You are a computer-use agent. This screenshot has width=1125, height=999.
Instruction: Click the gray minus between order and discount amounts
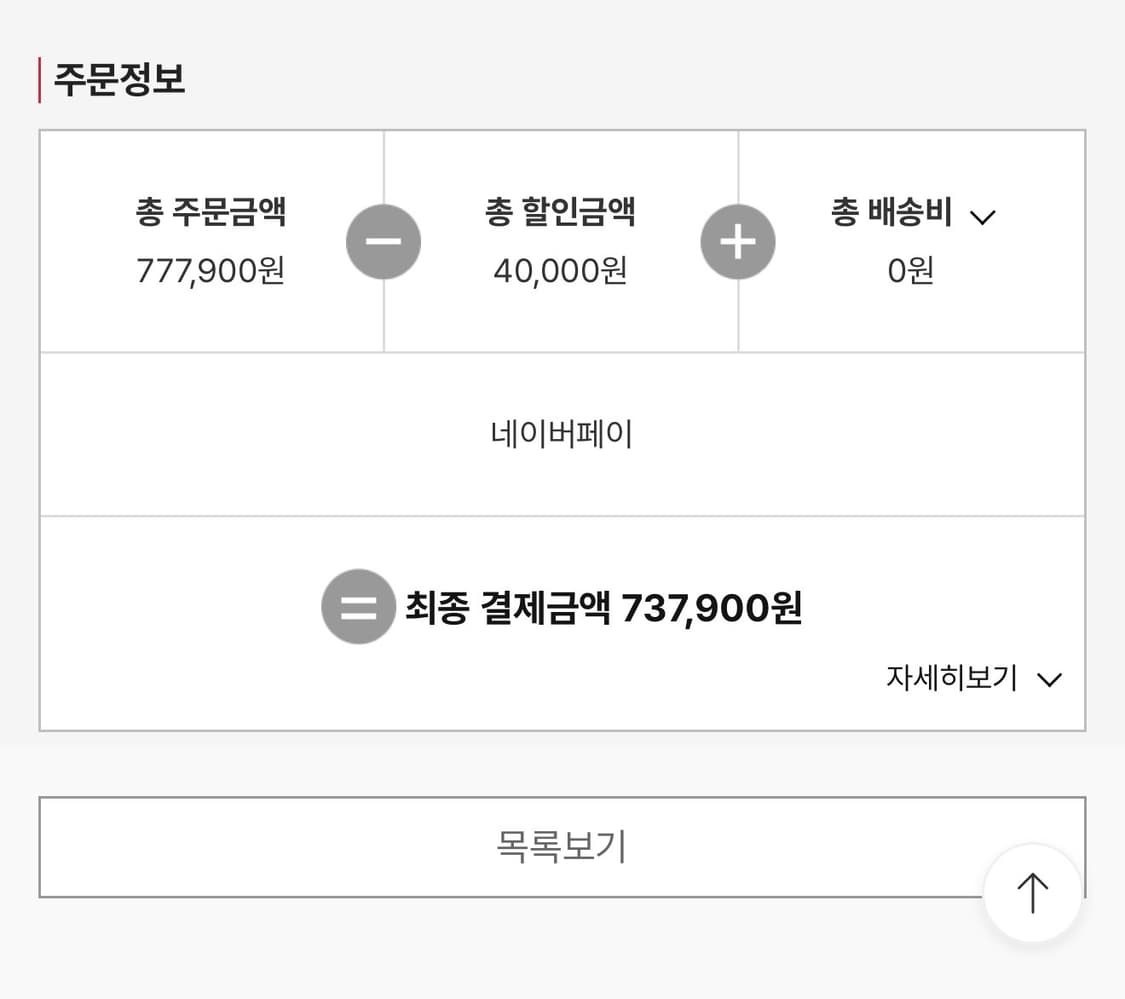point(384,241)
